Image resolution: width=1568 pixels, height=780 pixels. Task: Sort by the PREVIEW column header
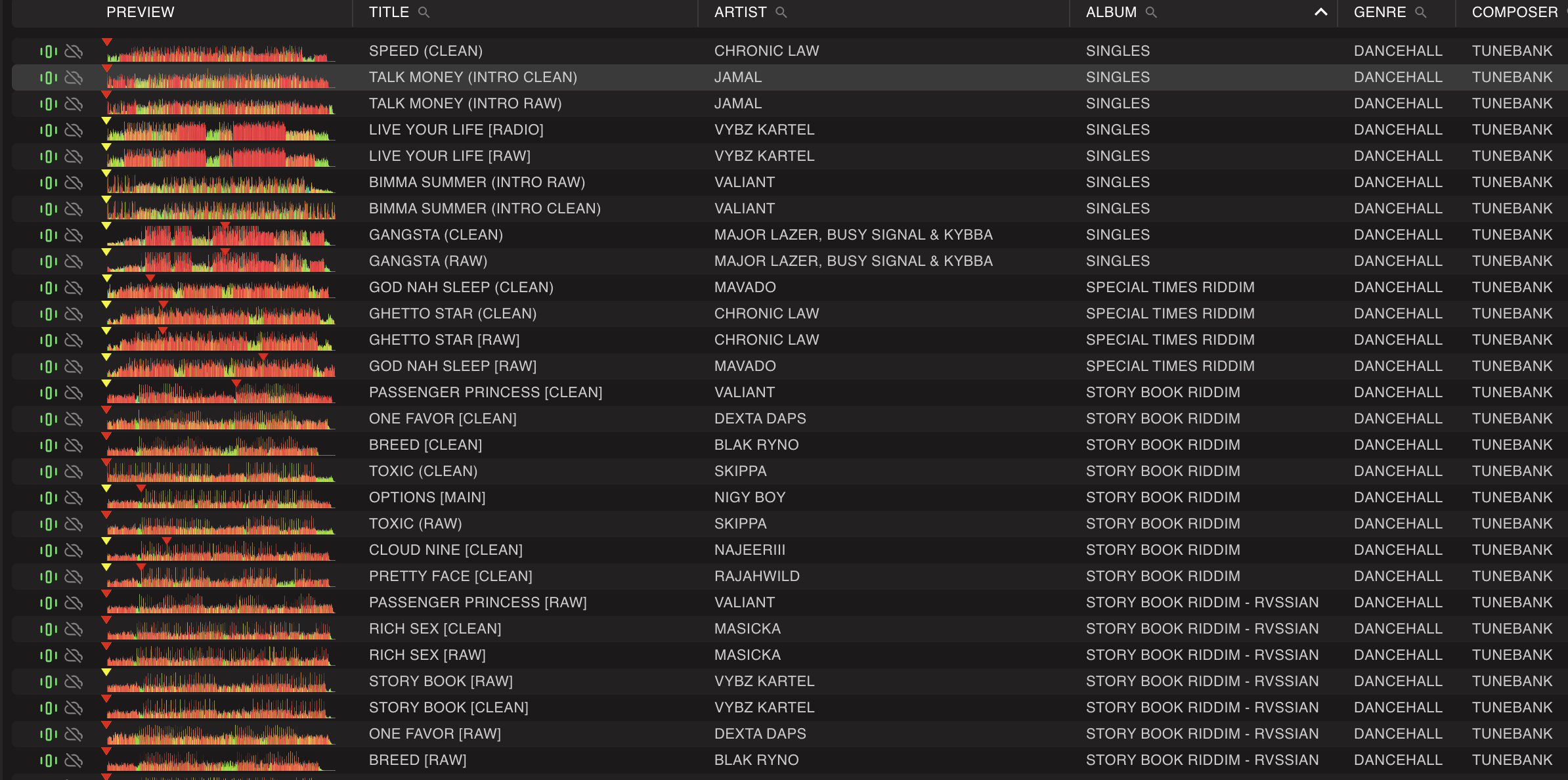tap(141, 12)
